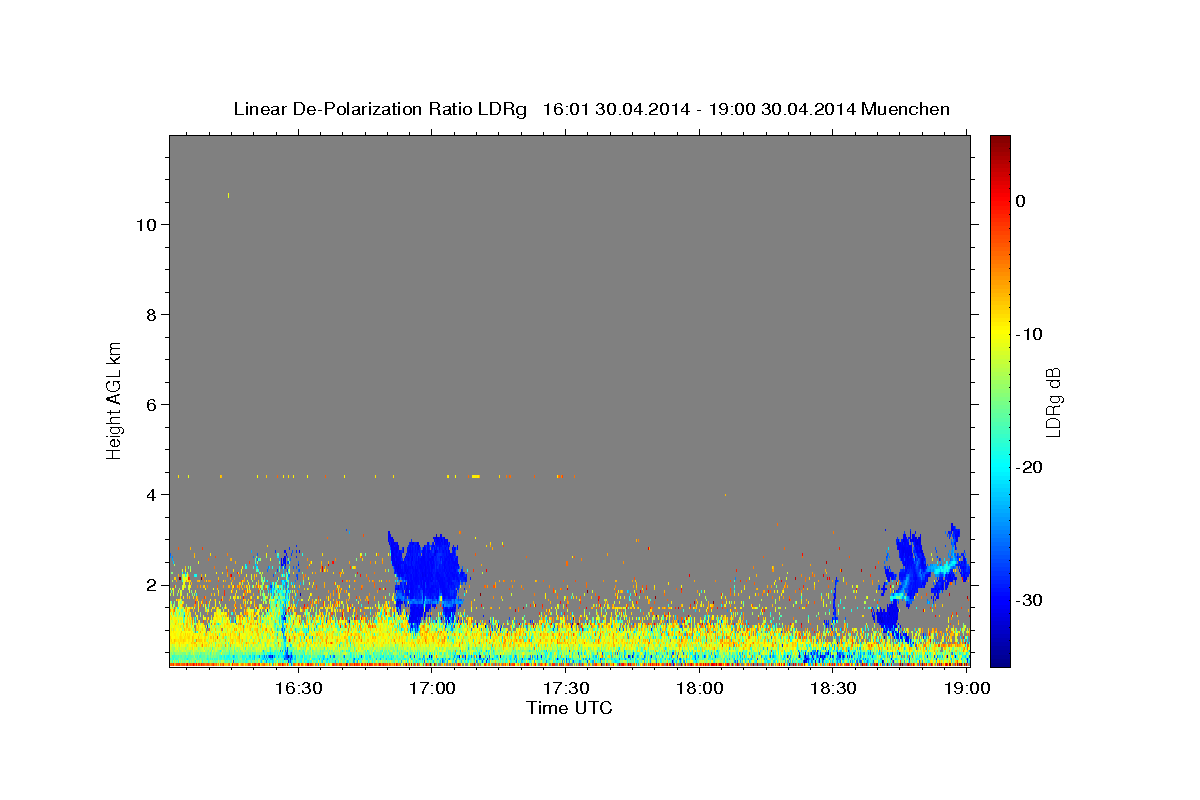The height and width of the screenshot is (800, 1200).
Task: Select the '16:30' time axis label
Action: pyautogui.click(x=298, y=688)
